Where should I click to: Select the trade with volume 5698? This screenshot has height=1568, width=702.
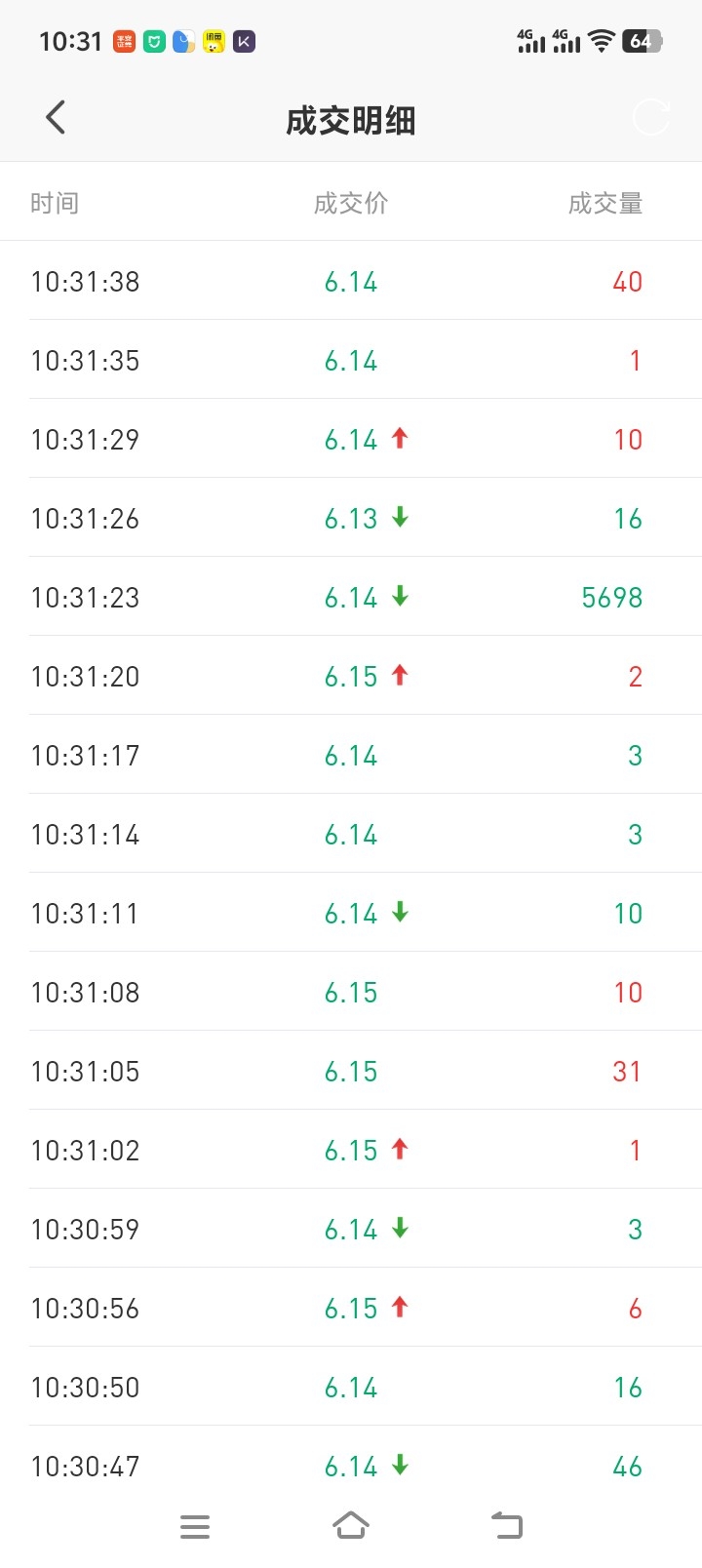351,597
